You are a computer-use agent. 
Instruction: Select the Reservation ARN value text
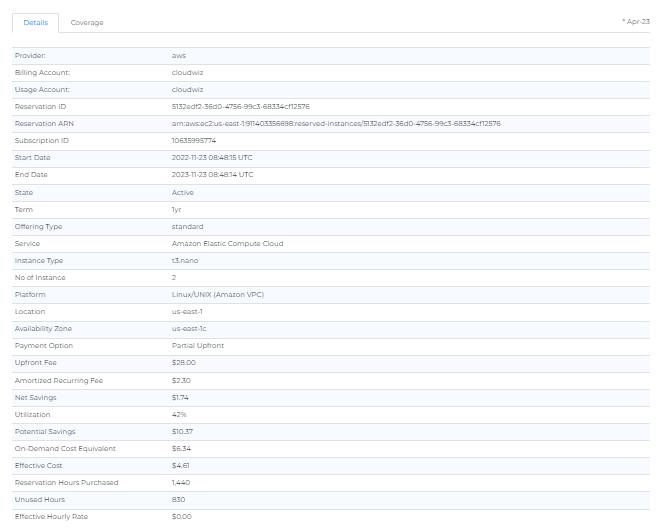336,124
